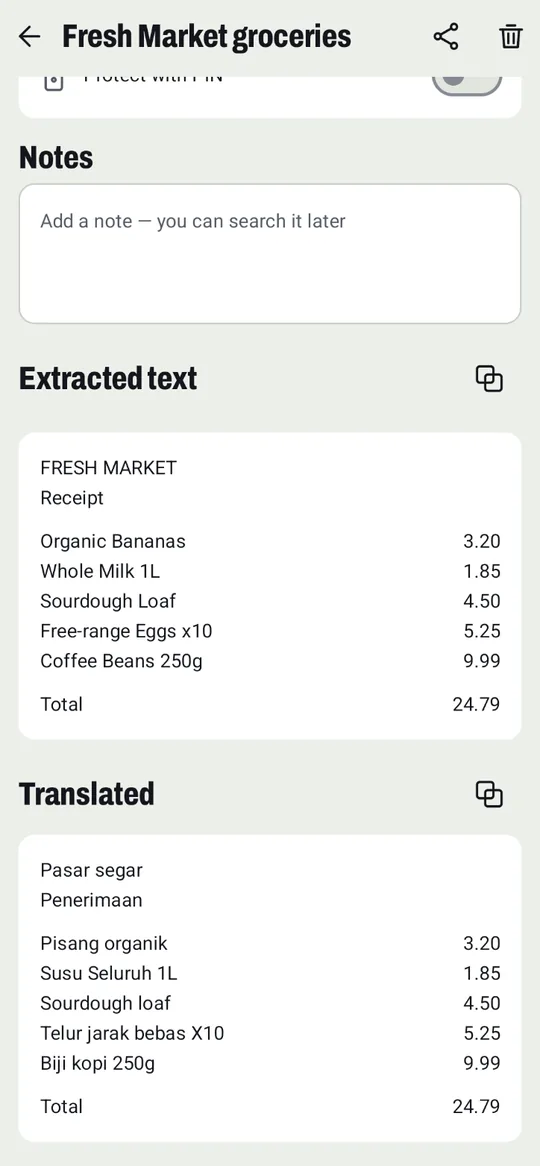
Task: Tap the Extracted text heading
Action: 108,379
